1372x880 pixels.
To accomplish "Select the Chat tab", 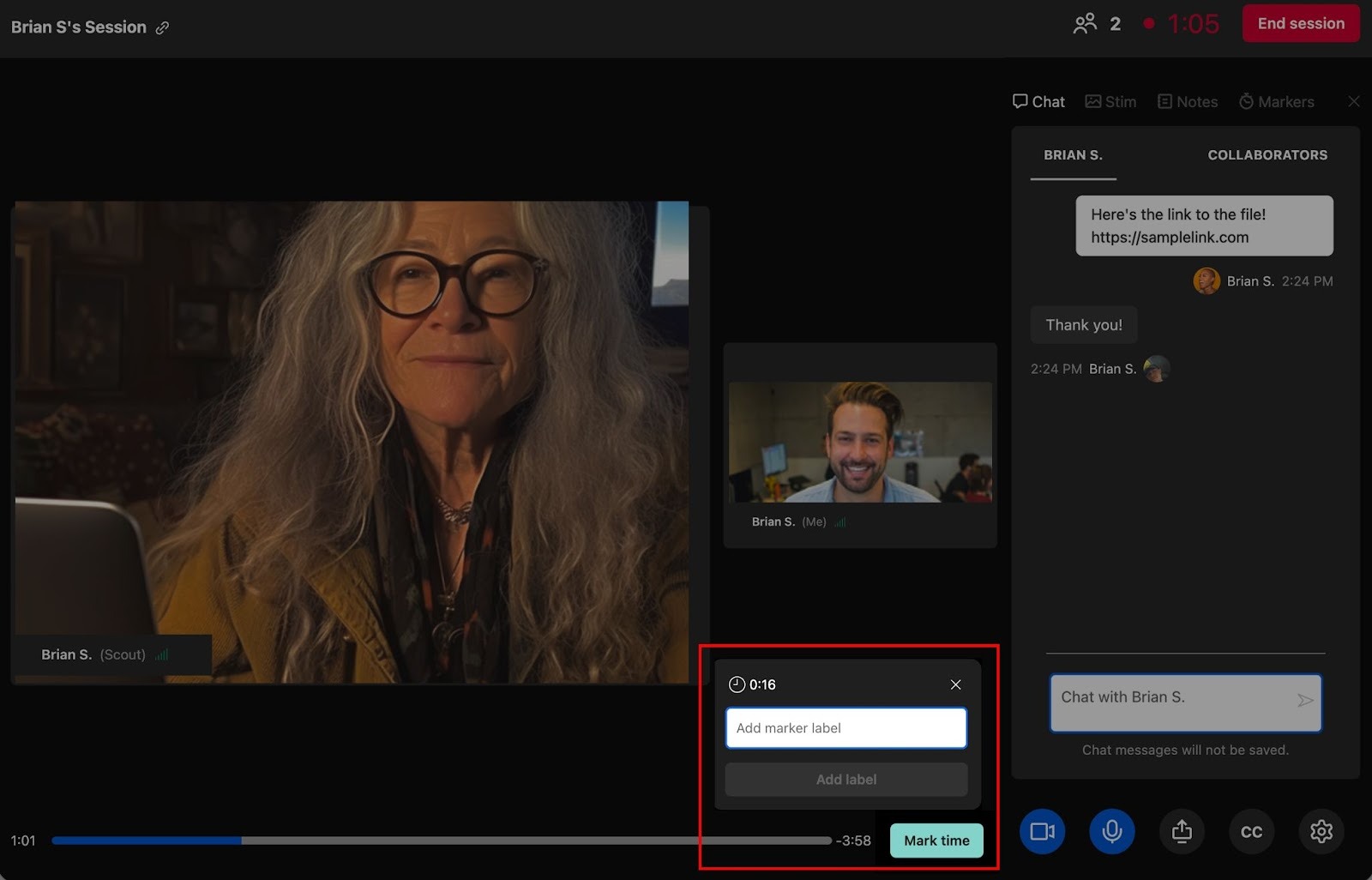I will point(1038,101).
